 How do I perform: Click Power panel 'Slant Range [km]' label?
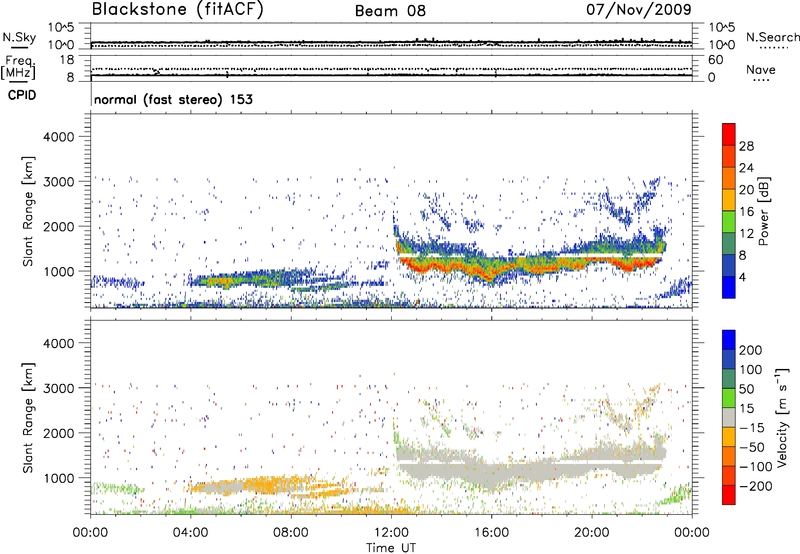tap(28, 211)
